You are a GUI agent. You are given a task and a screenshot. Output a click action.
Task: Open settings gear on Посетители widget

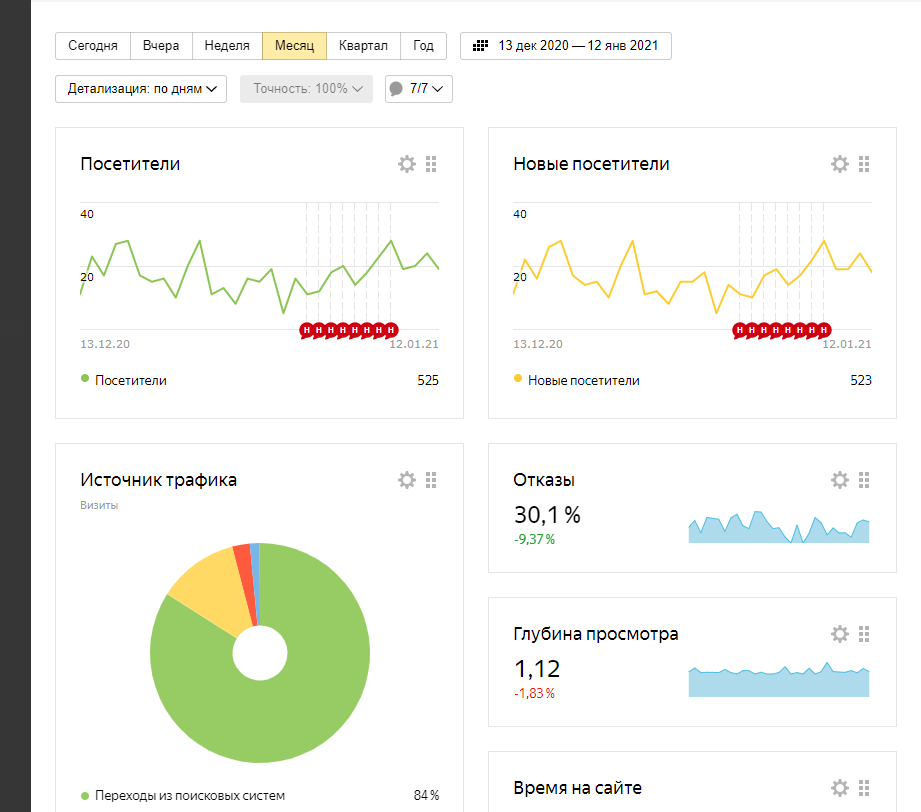tap(406, 164)
